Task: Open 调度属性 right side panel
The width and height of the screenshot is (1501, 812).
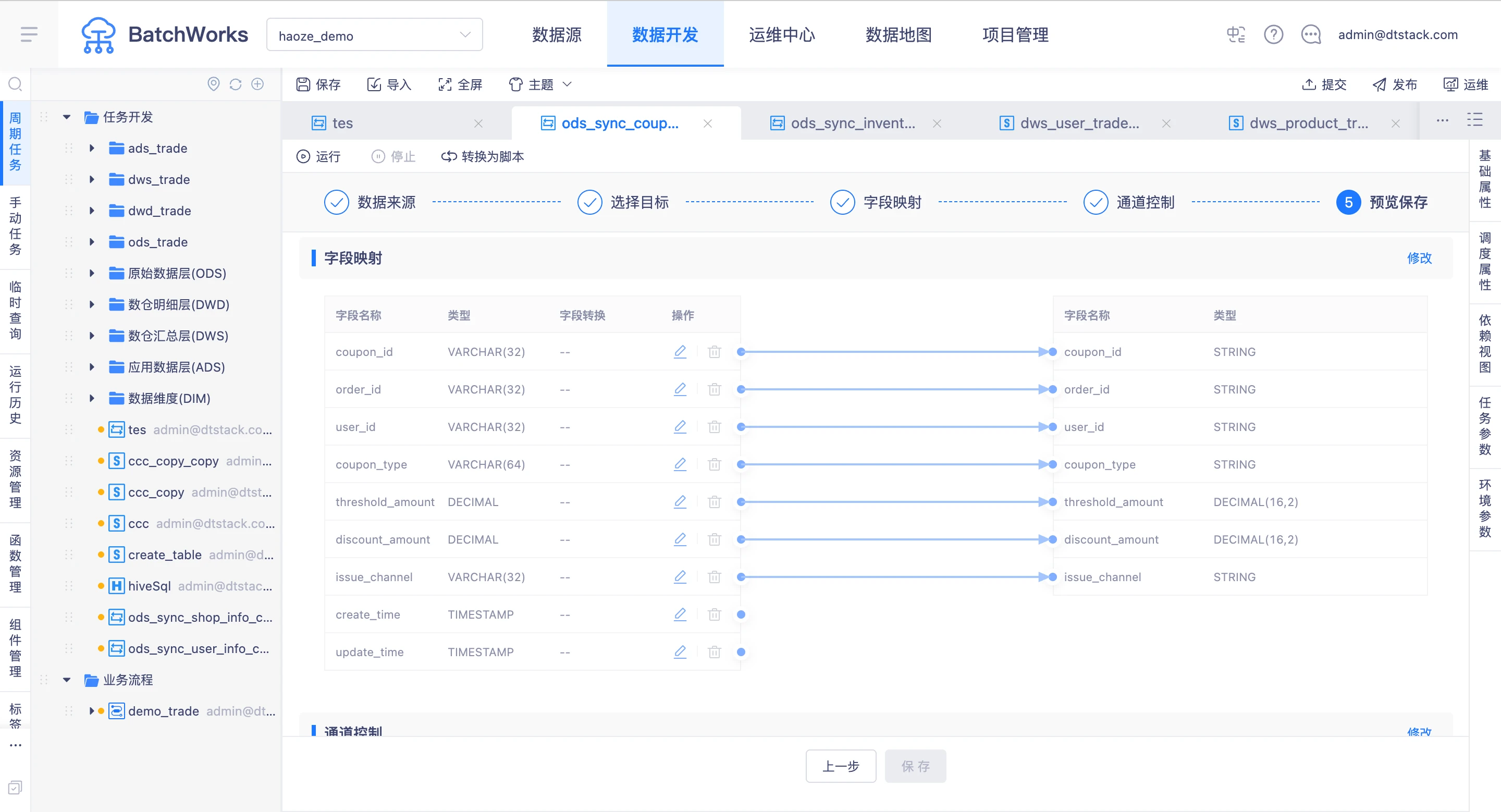Action: pyautogui.click(x=1485, y=262)
